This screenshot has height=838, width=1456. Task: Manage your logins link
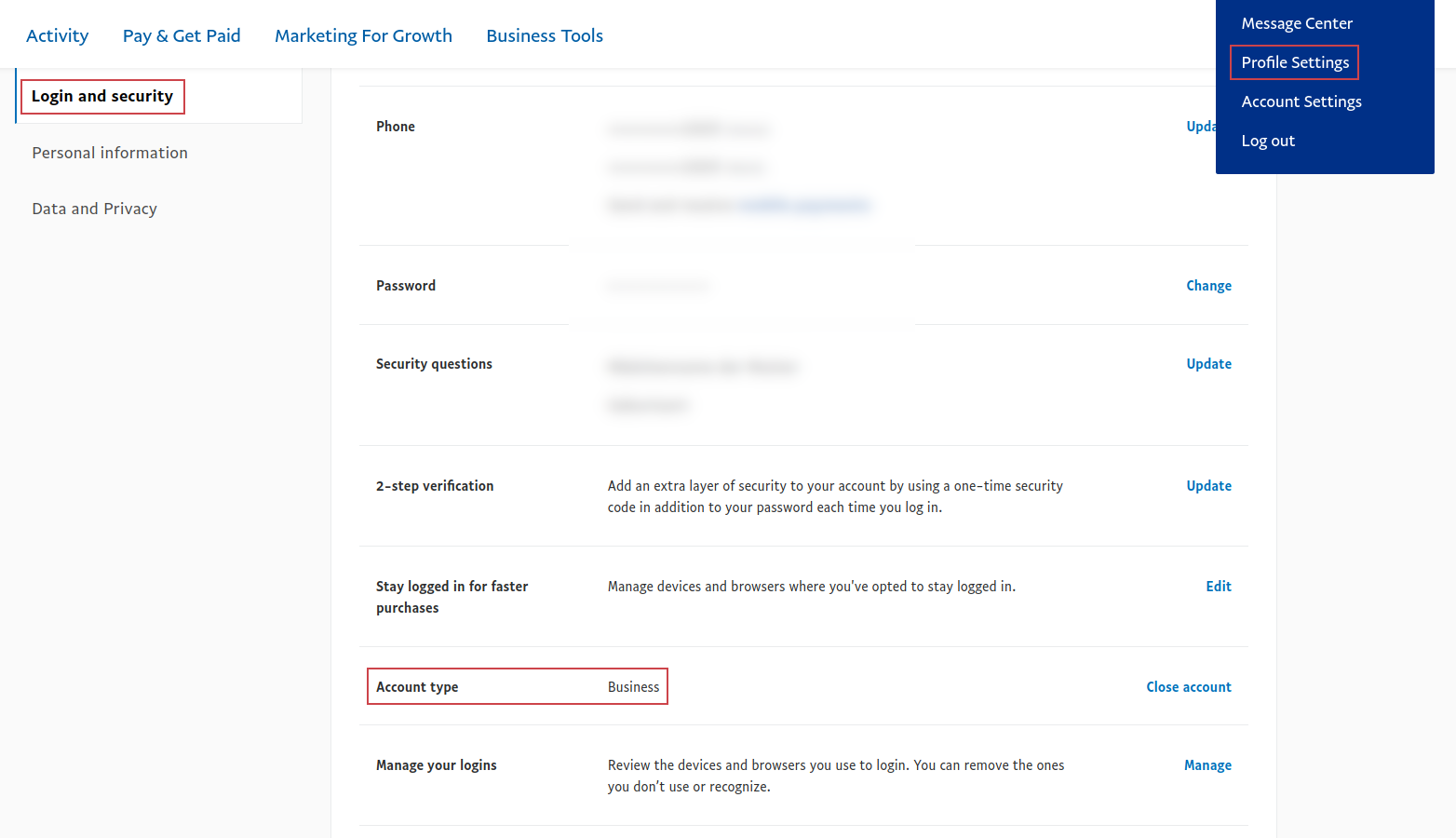click(1207, 765)
